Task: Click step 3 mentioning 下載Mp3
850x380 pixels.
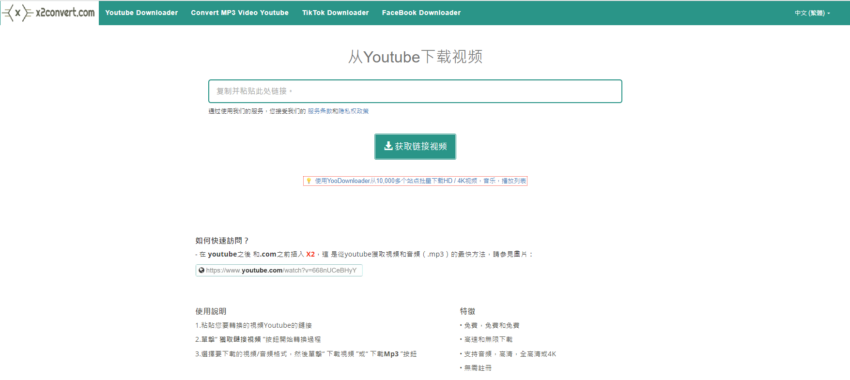Action: pos(306,354)
